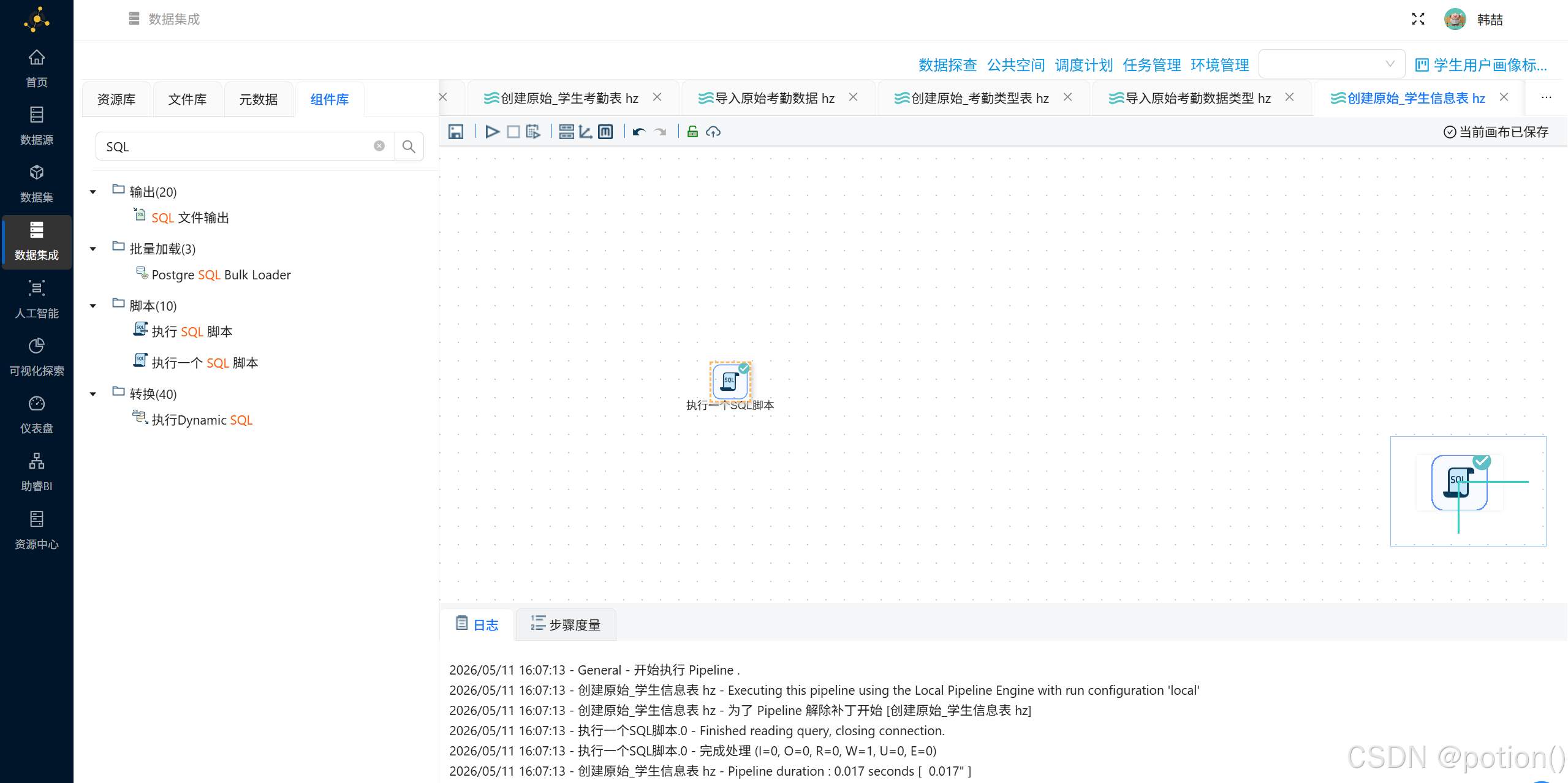The width and height of the screenshot is (1568, 783).
Task: Collapse the 输出(20) folder
Action: [x=93, y=192]
